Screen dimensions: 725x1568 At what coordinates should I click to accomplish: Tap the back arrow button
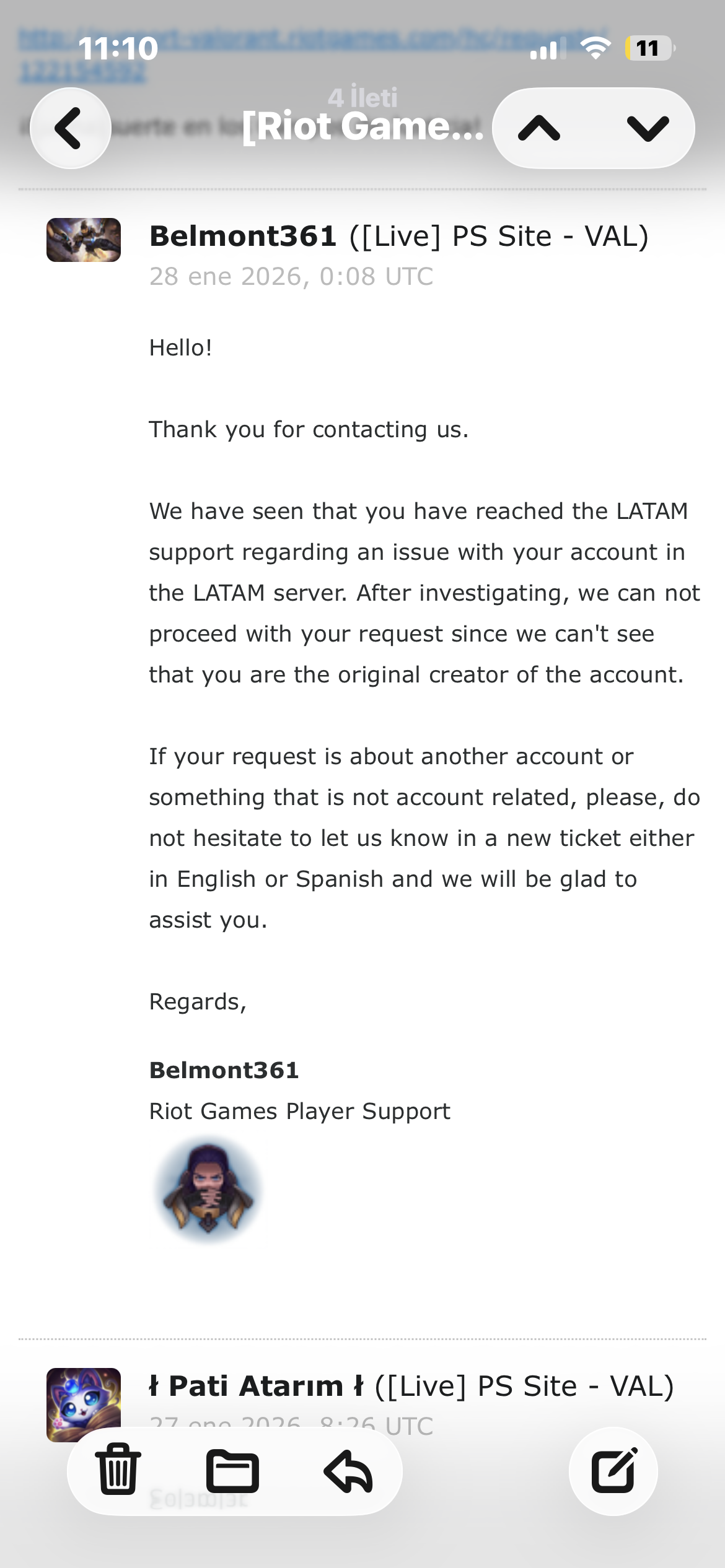[x=71, y=128]
